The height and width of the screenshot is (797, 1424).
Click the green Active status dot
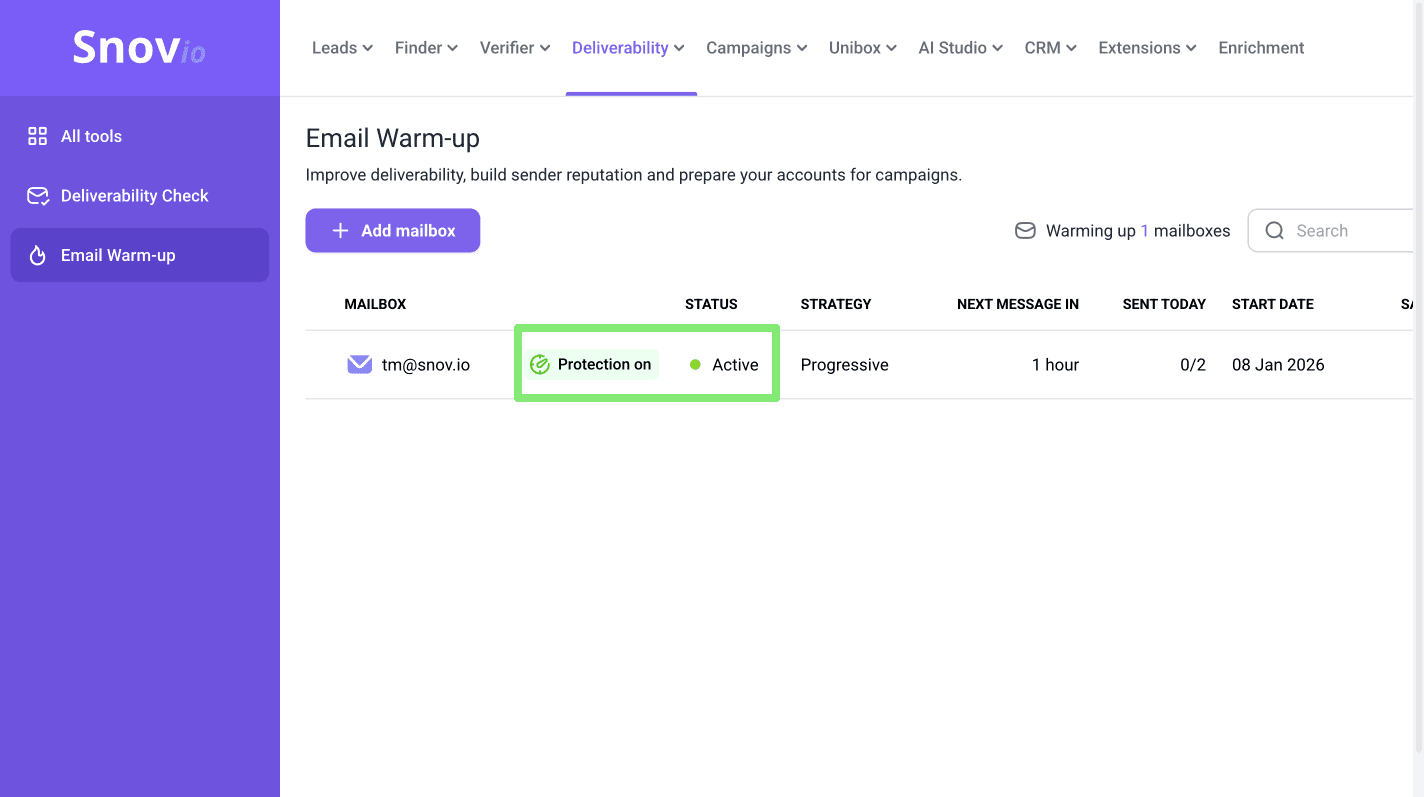[x=695, y=365]
